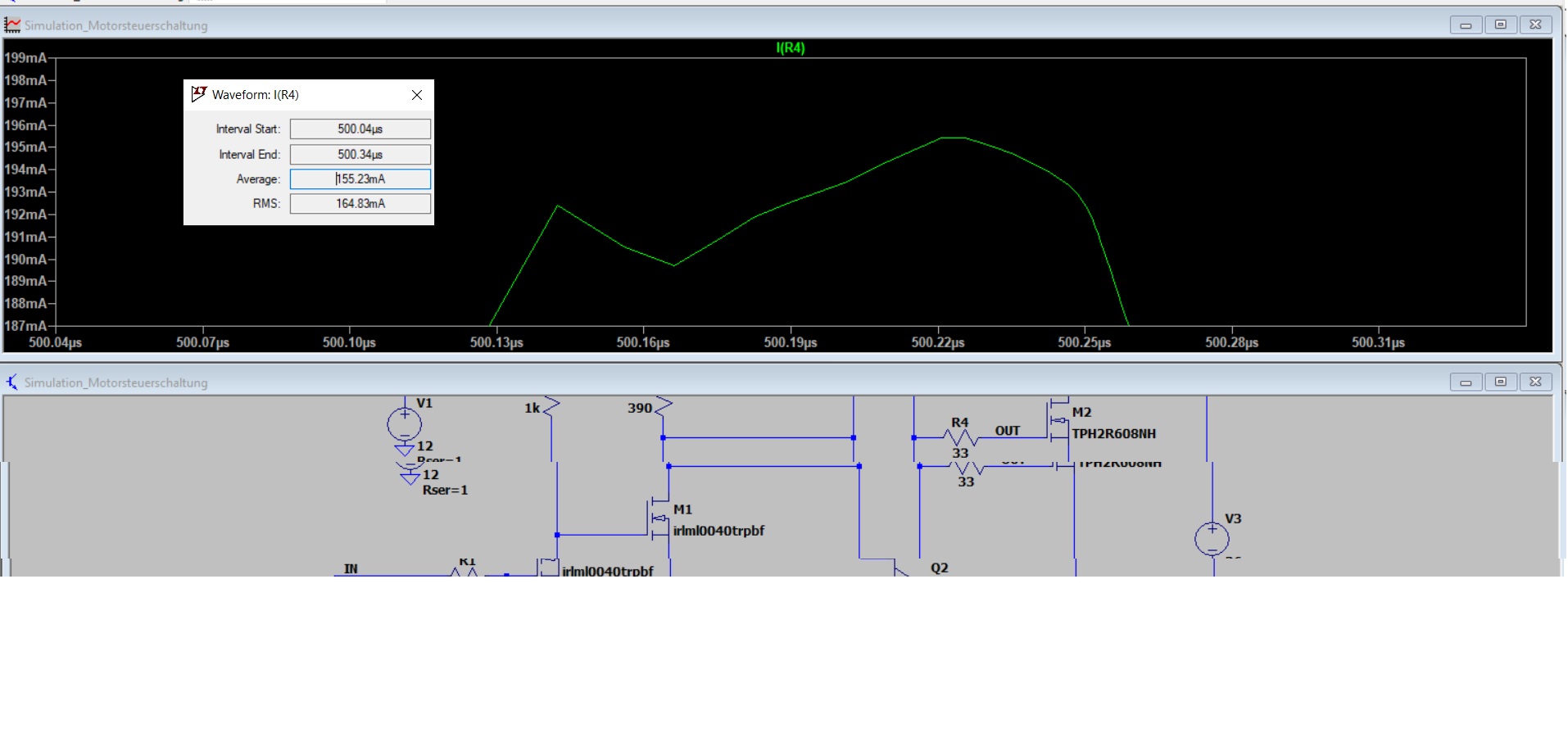Click the irlml0040trpbf label beside M1
Image resolution: width=1568 pixels, height=751 pixels.
[x=718, y=531]
